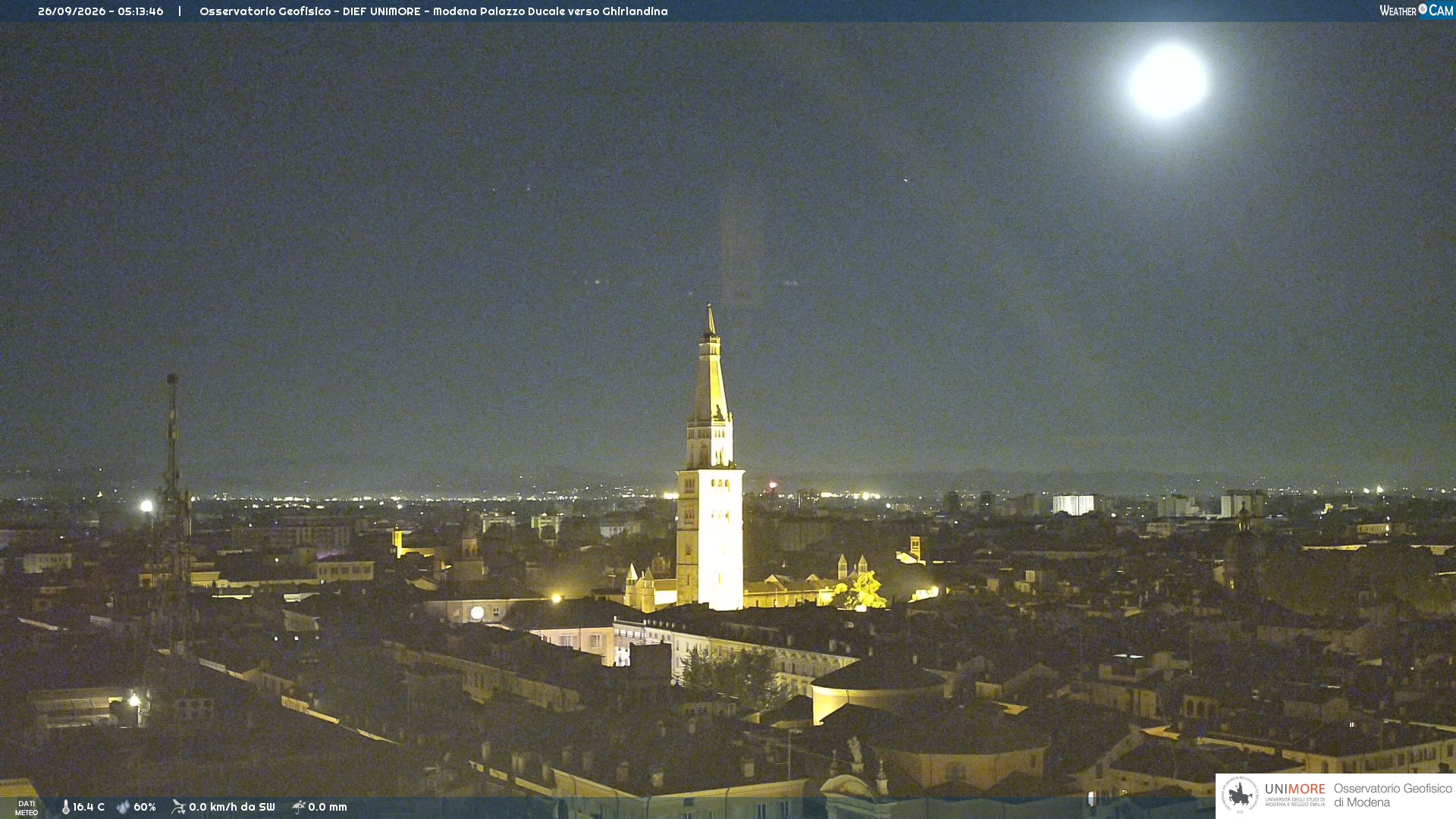Click the white lit apartment building on horizon
Image resolution: width=1456 pixels, height=819 pixels.
click(x=1073, y=504)
